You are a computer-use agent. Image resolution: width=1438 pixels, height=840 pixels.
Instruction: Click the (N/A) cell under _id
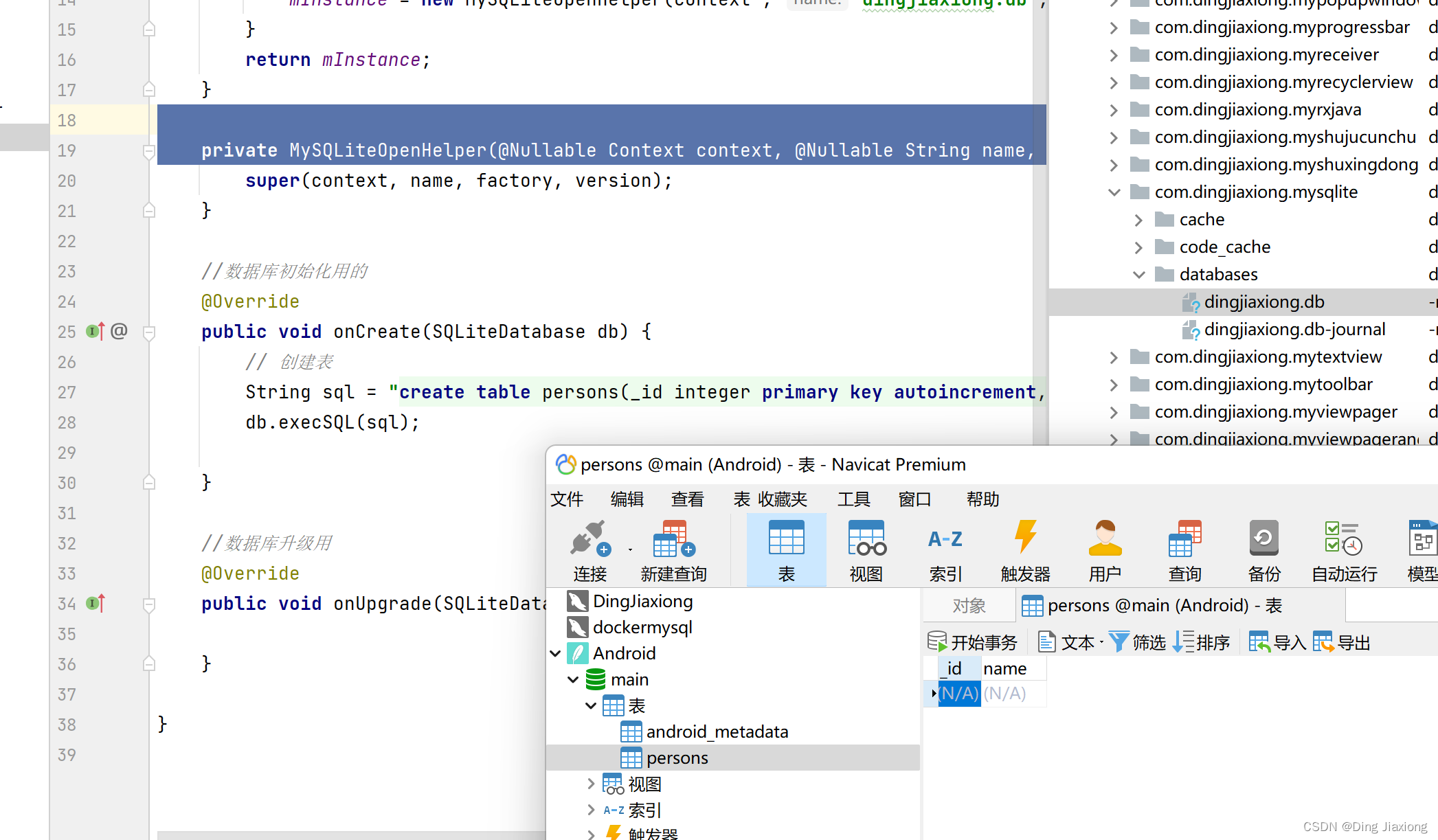[959, 694]
